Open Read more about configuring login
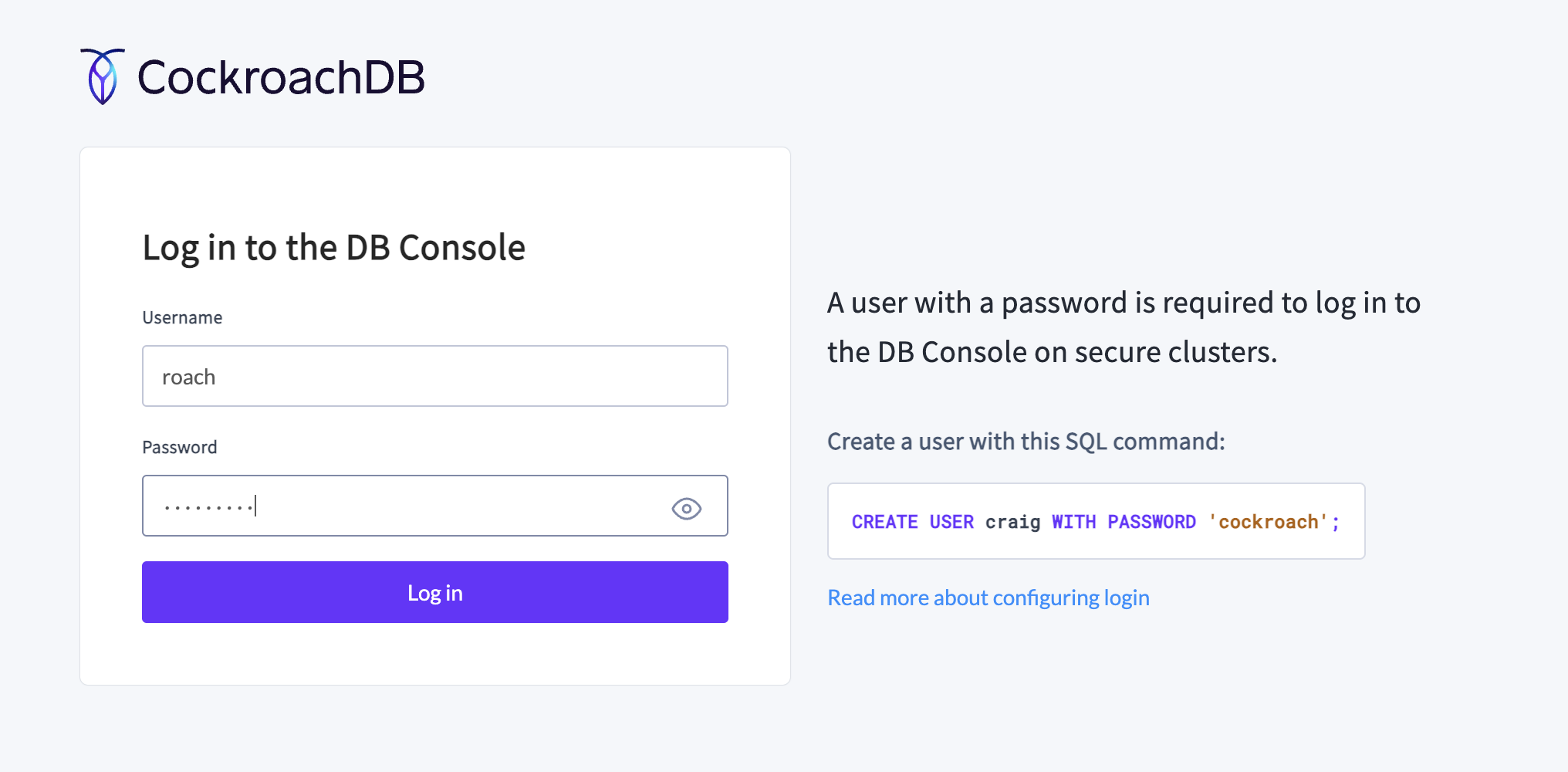This screenshot has height=772, width=1568. coord(988,598)
